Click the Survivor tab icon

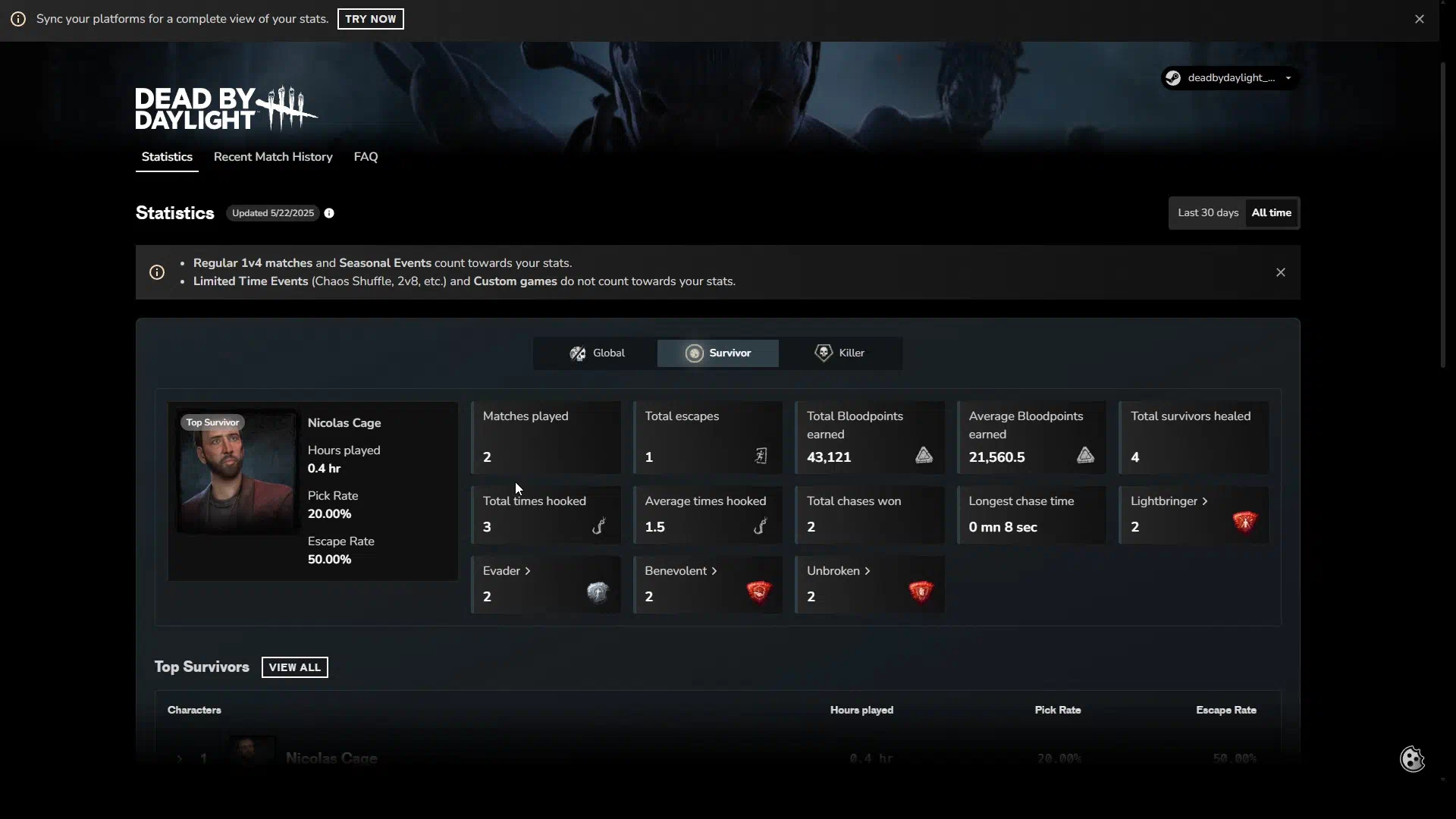click(x=694, y=353)
